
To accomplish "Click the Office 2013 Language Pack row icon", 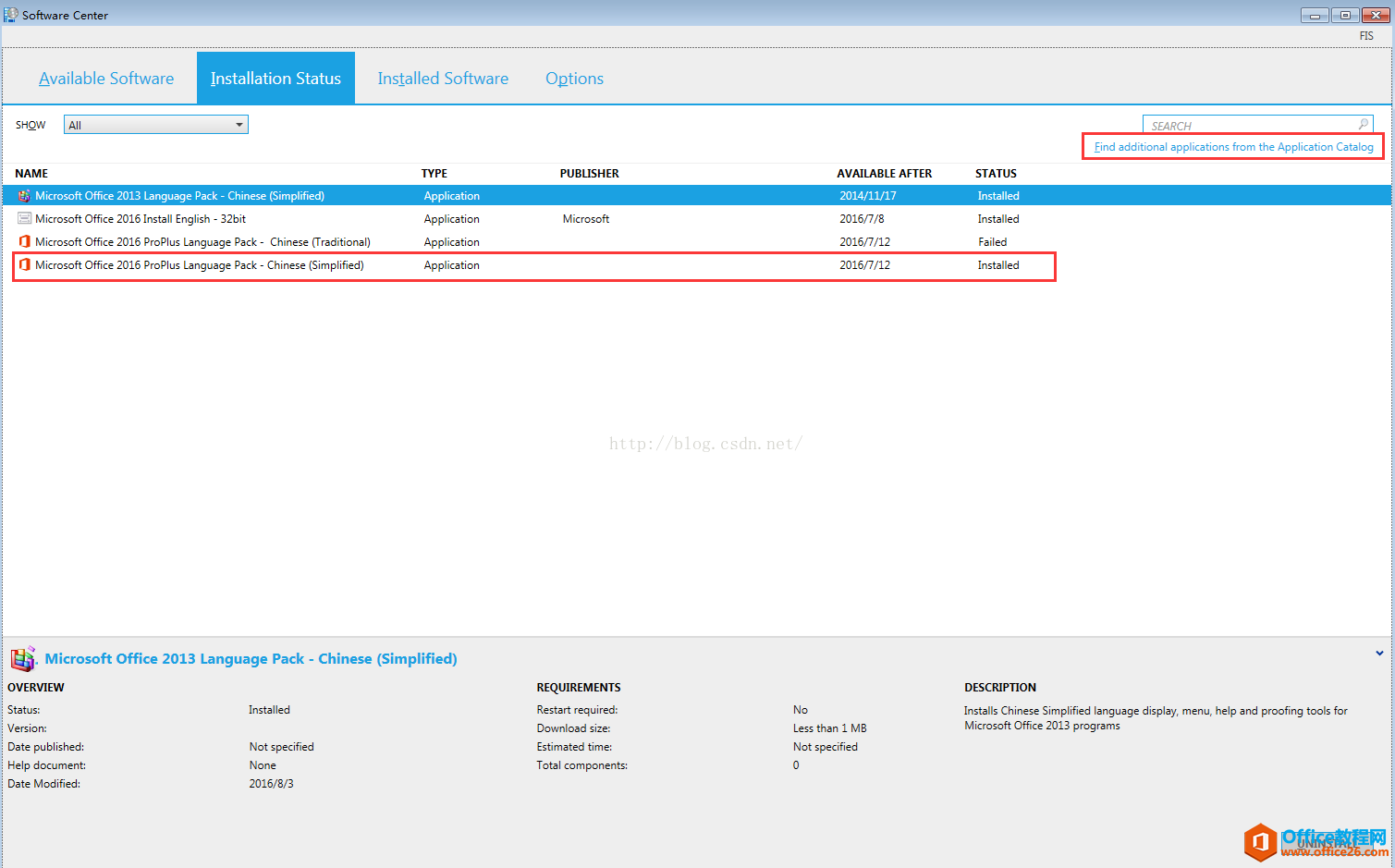I will click(24, 196).
